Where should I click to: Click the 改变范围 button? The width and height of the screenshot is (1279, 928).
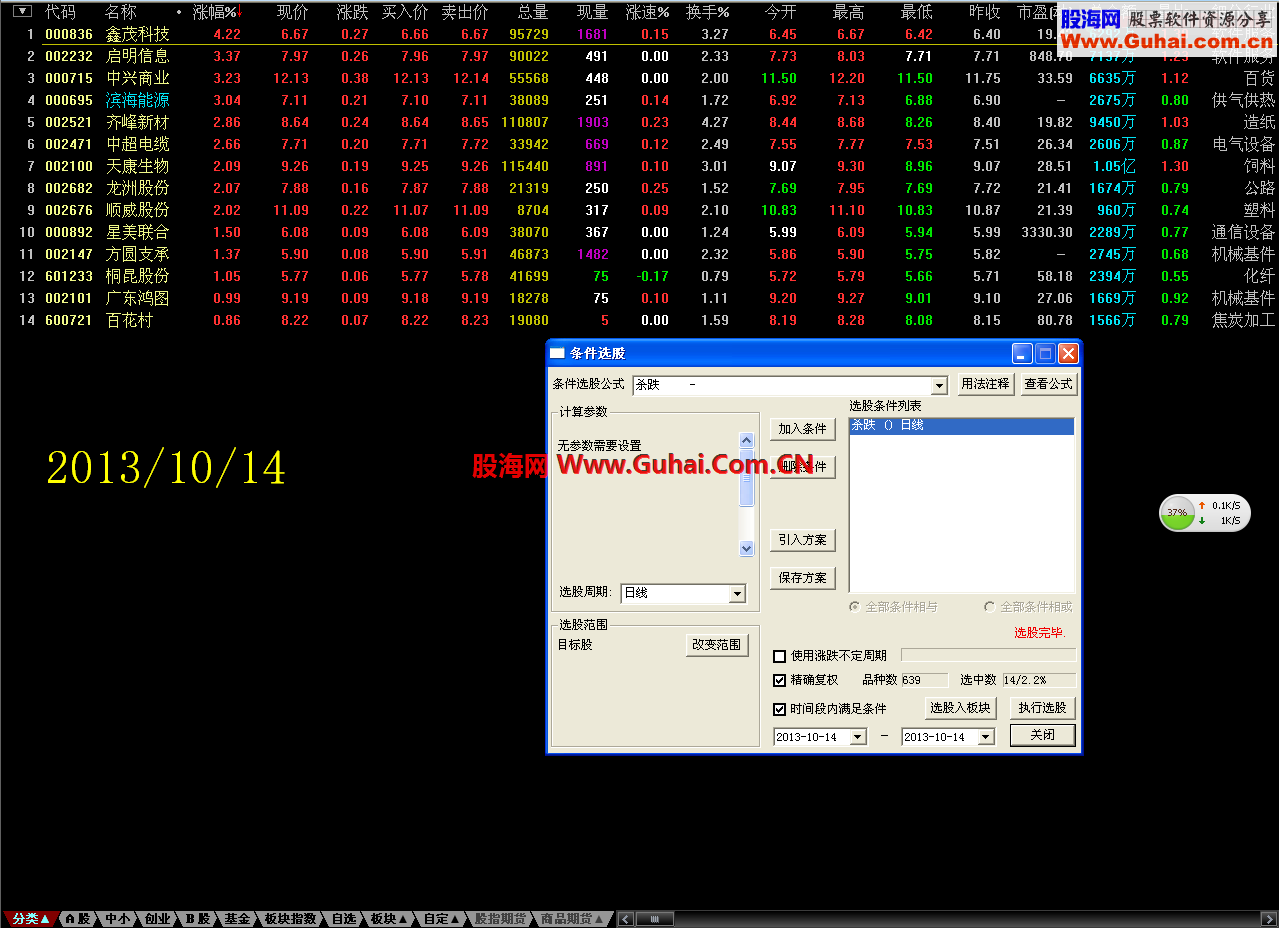(717, 645)
